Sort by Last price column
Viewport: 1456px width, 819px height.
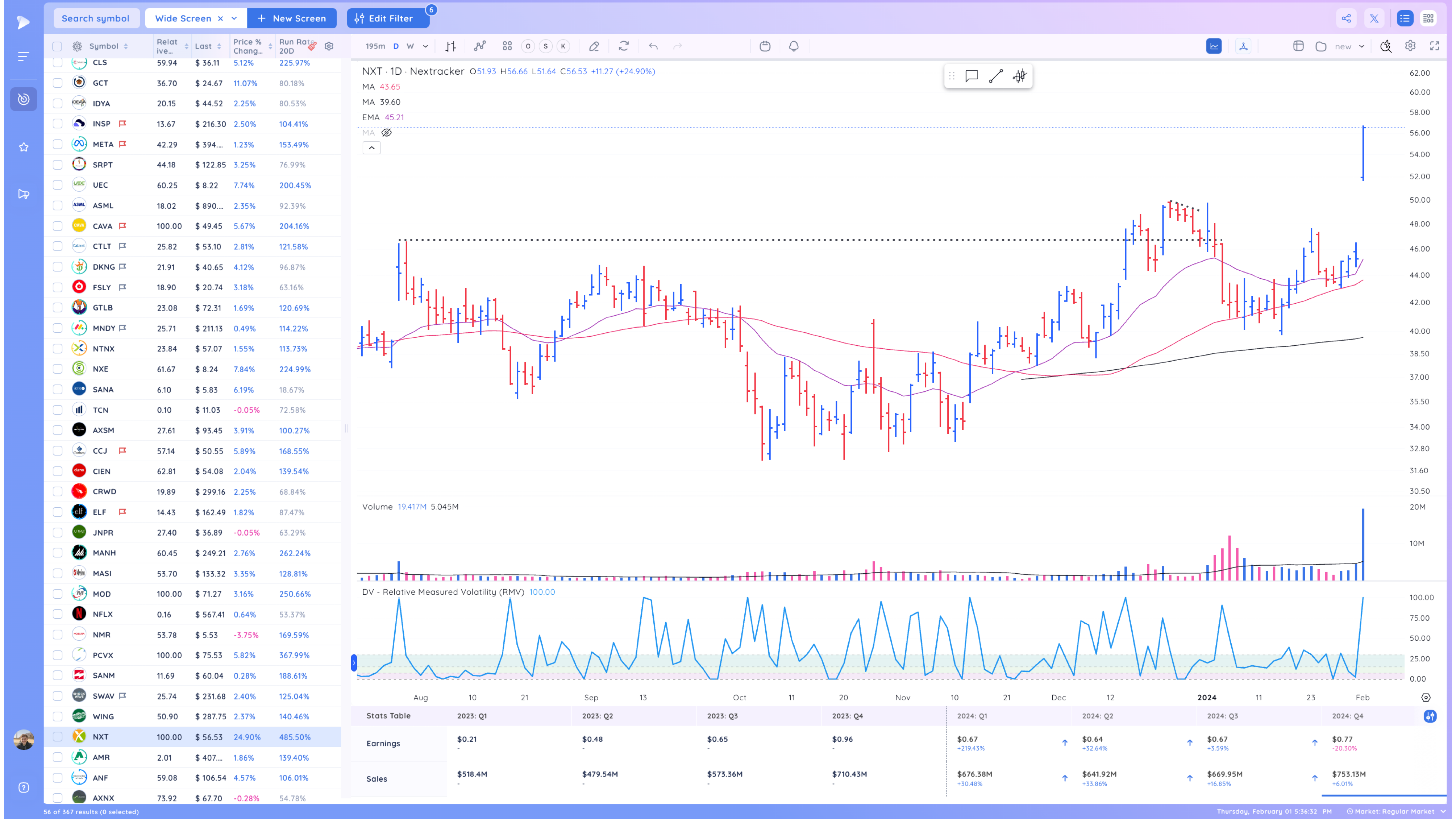tap(209, 46)
